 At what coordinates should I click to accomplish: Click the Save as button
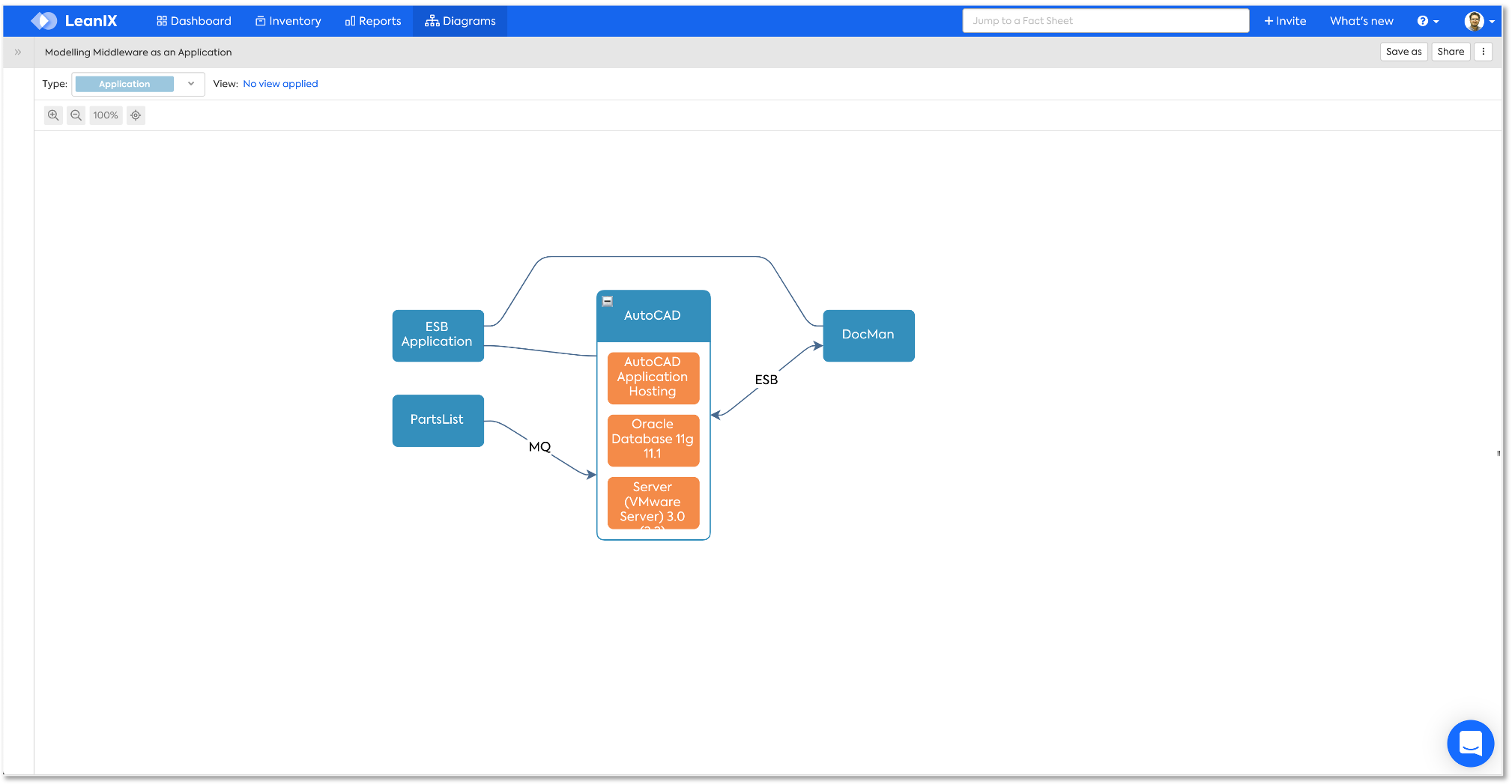point(1403,52)
